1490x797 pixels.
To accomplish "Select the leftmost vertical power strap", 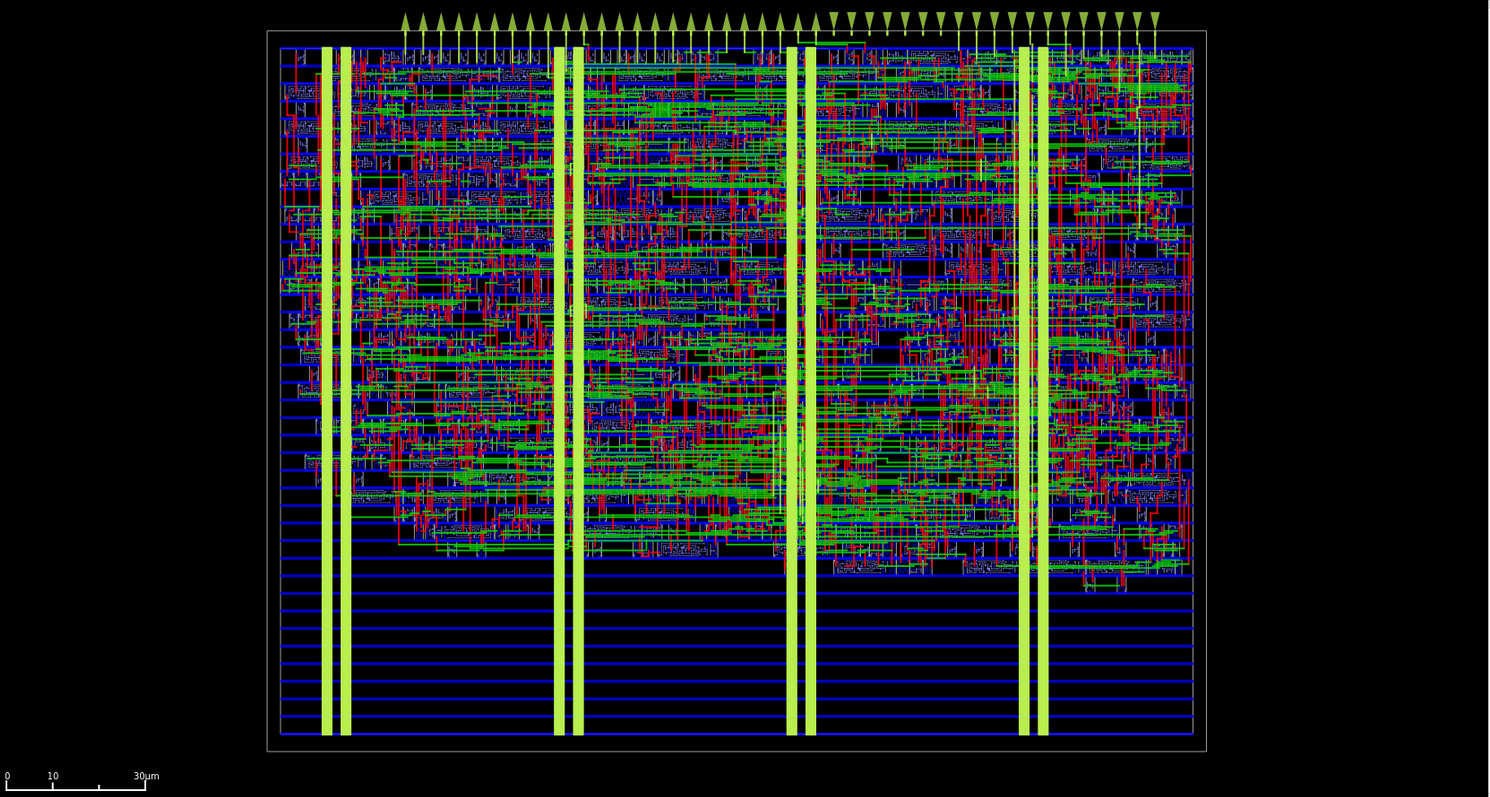I will (326, 400).
